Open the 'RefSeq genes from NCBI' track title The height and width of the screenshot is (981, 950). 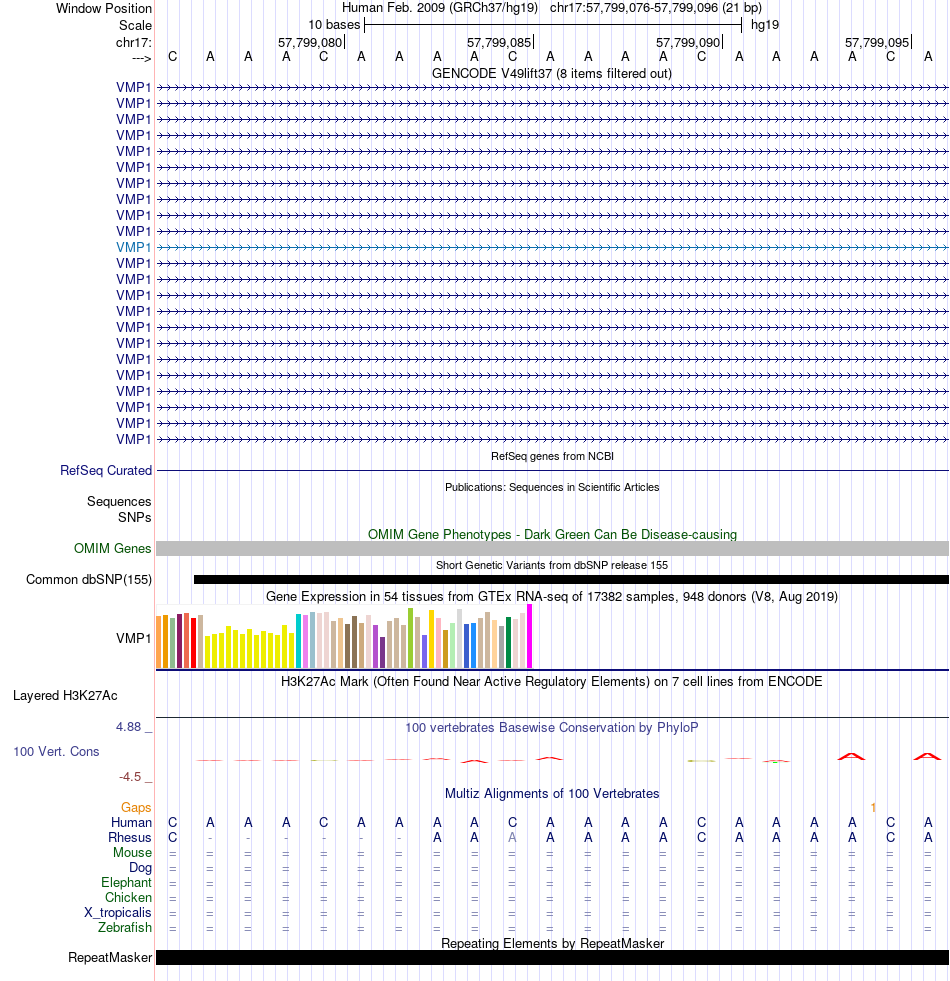click(552, 456)
